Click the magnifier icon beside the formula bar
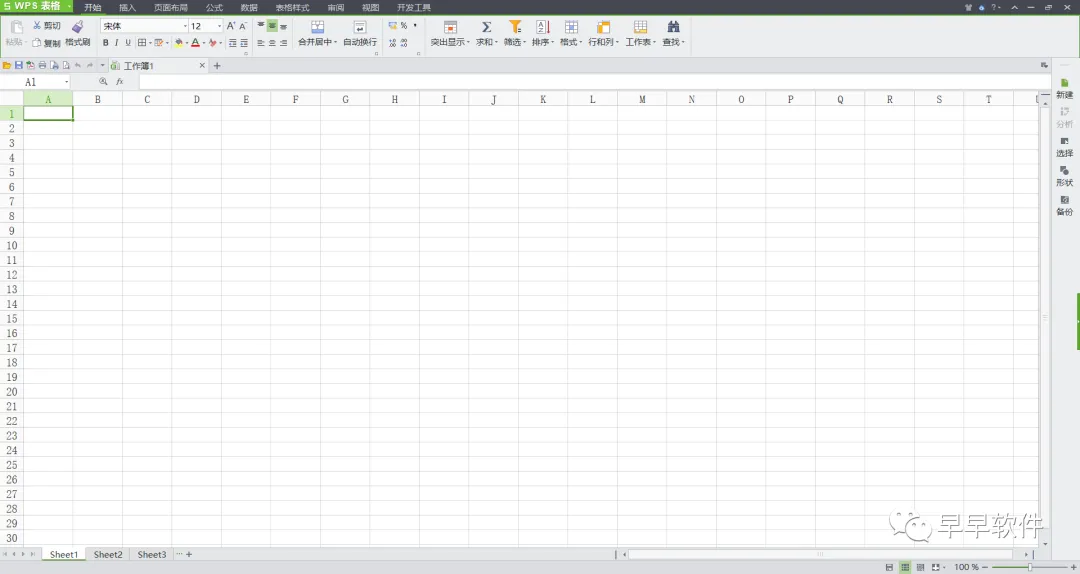This screenshot has height=574, width=1080. tap(103, 81)
